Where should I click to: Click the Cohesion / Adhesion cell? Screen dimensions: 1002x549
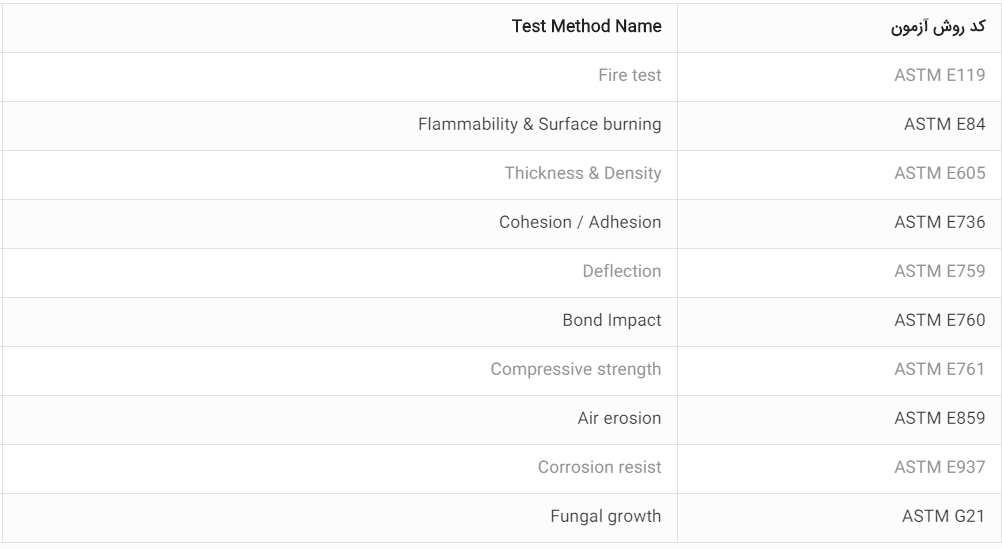coord(580,223)
